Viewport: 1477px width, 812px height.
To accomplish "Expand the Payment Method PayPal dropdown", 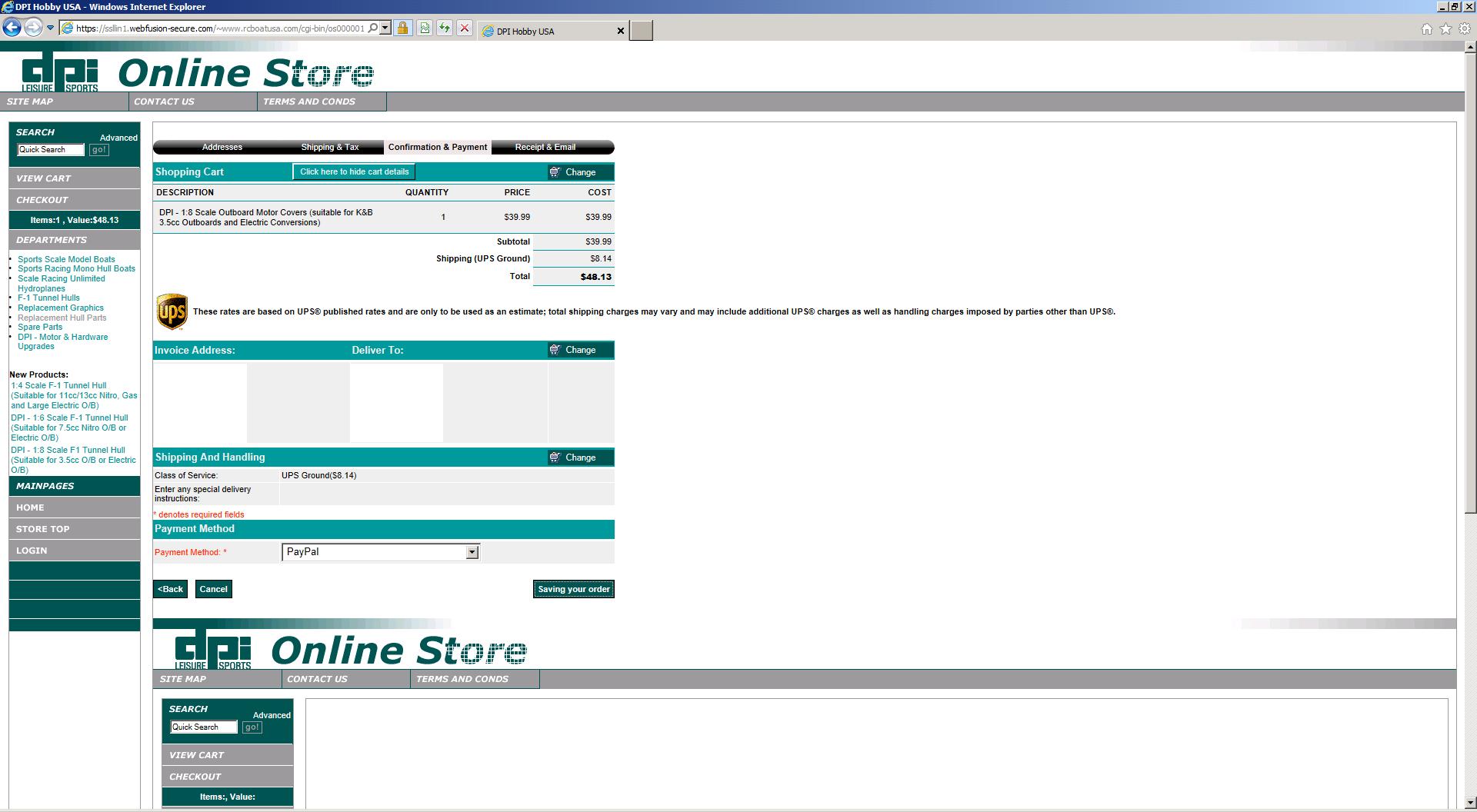I will point(472,552).
